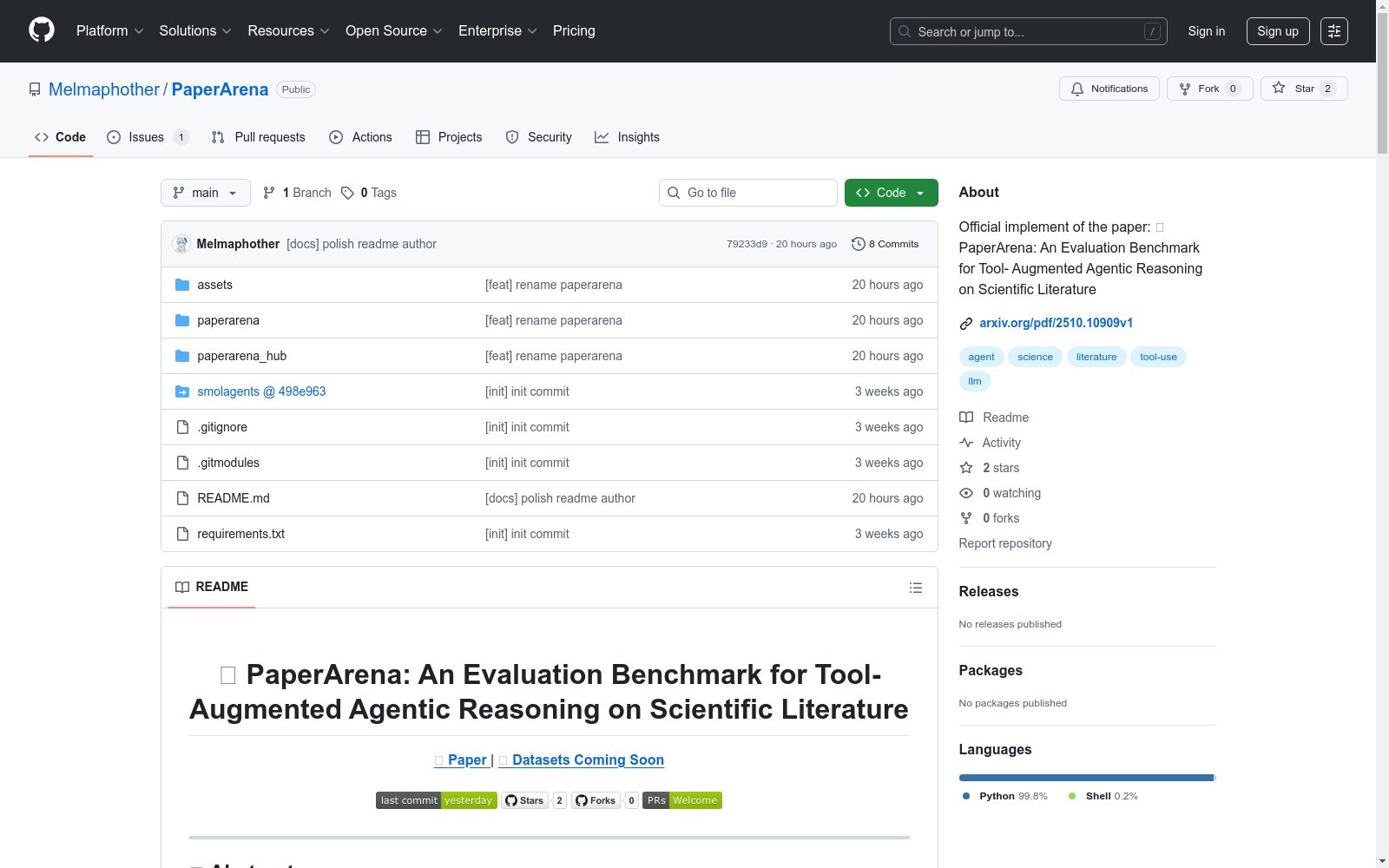Switch to the Actions tab
This screenshot has height=868, width=1389.
click(361, 137)
